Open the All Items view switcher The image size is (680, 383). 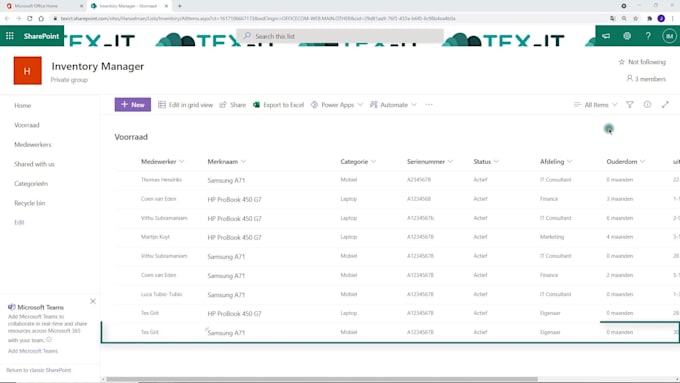(x=595, y=105)
